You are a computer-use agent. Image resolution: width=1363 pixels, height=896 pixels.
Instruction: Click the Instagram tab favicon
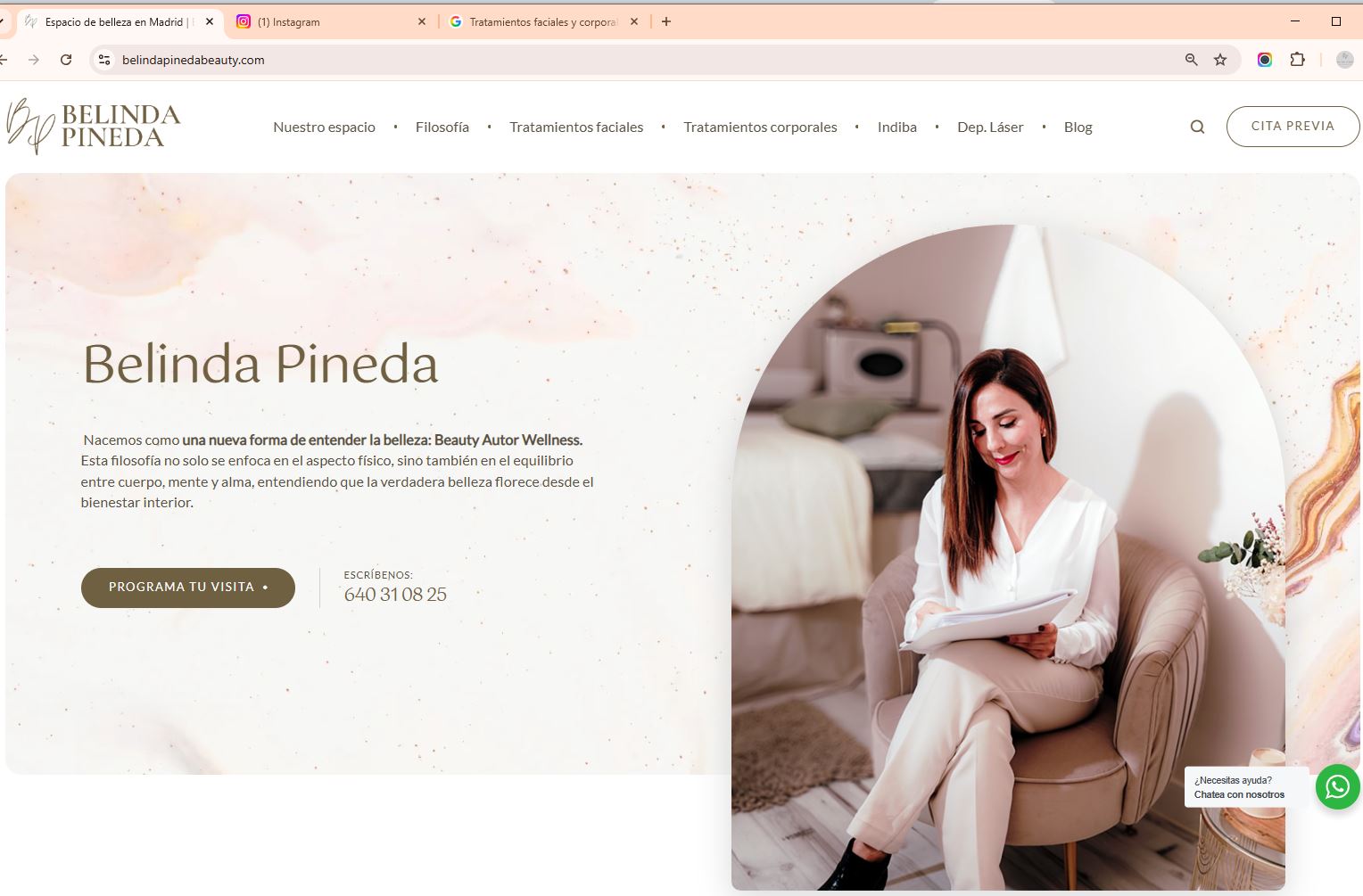pos(244,21)
